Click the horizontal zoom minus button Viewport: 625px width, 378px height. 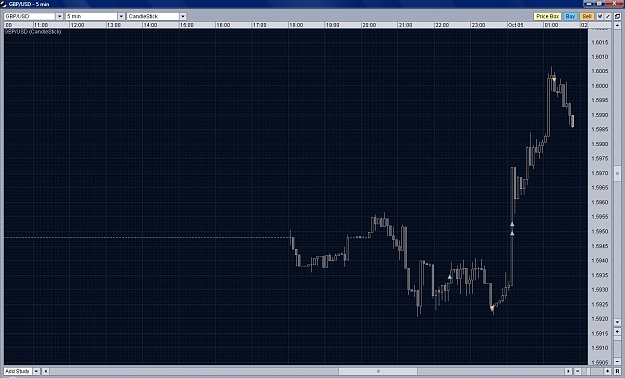(x=578, y=371)
